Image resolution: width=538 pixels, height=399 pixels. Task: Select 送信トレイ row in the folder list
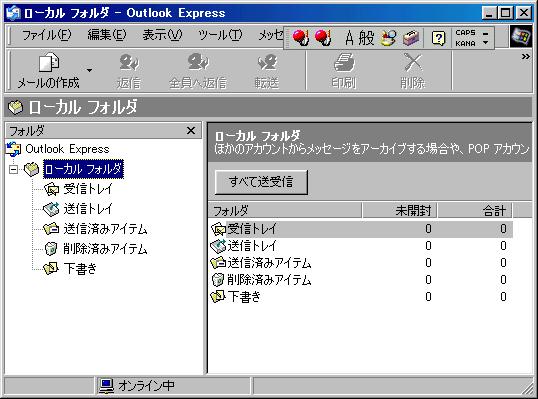pos(361,246)
